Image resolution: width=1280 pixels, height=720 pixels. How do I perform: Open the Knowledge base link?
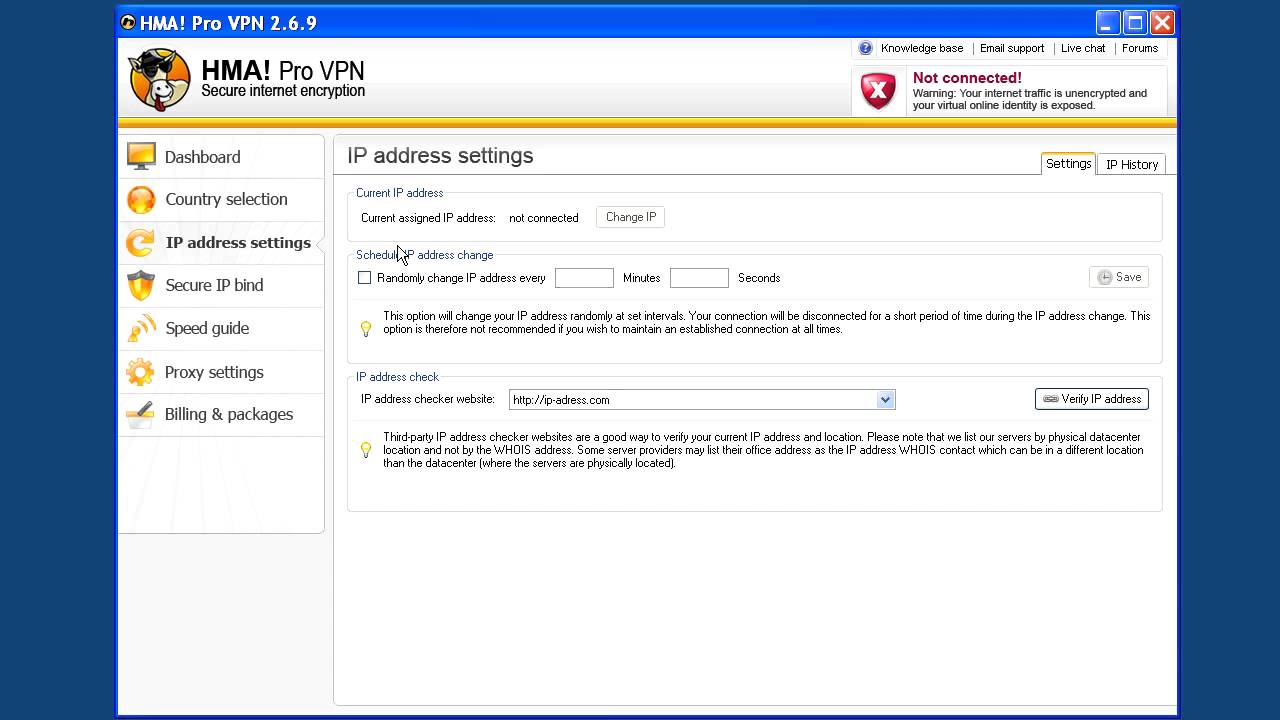coord(922,48)
